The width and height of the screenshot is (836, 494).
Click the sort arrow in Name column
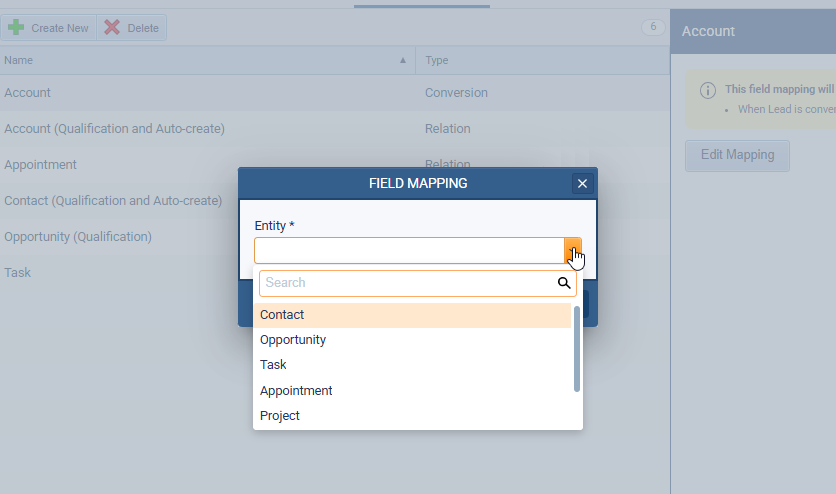click(403, 60)
